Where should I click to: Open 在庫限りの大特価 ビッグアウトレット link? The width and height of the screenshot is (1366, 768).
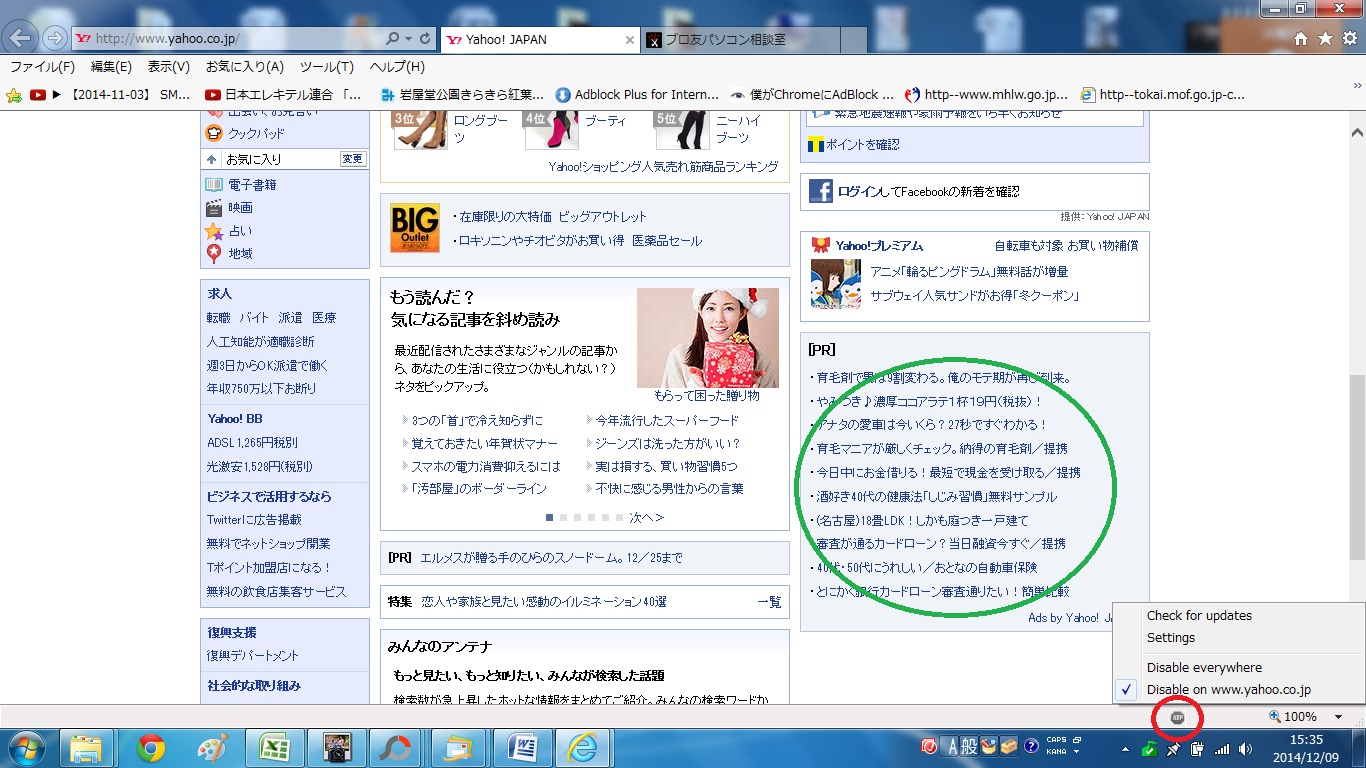[x=553, y=216]
